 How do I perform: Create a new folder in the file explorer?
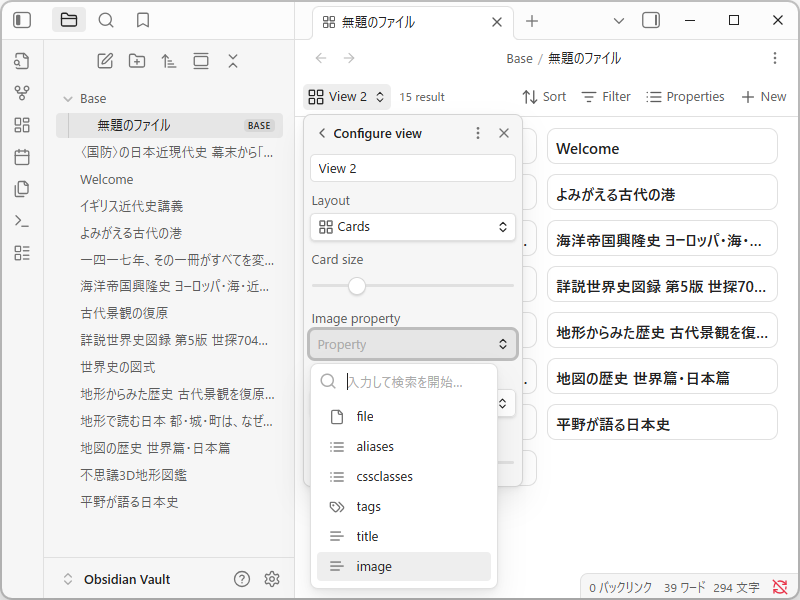pyautogui.click(x=137, y=61)
